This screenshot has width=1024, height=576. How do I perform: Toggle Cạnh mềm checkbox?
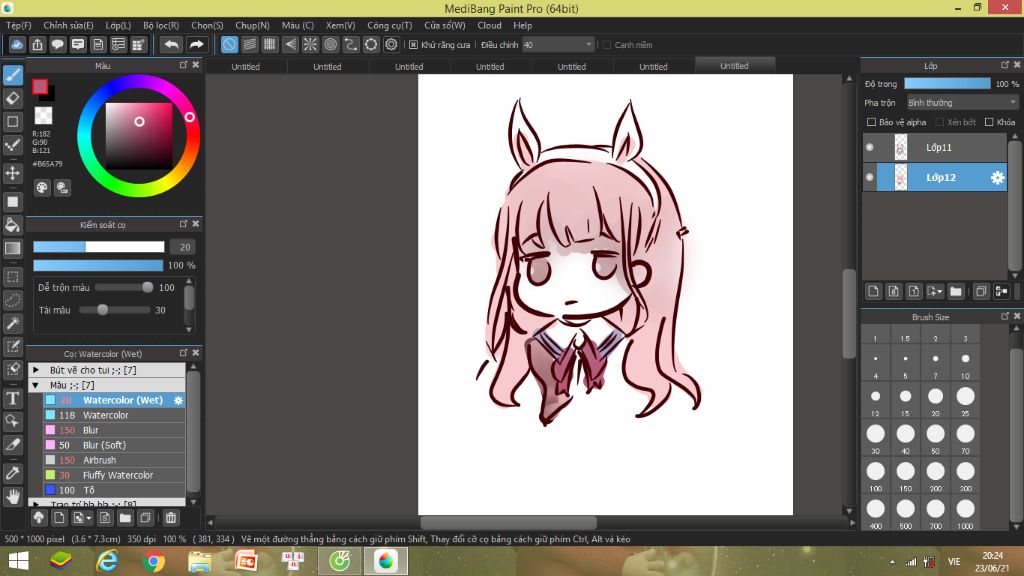pos(607,44)
